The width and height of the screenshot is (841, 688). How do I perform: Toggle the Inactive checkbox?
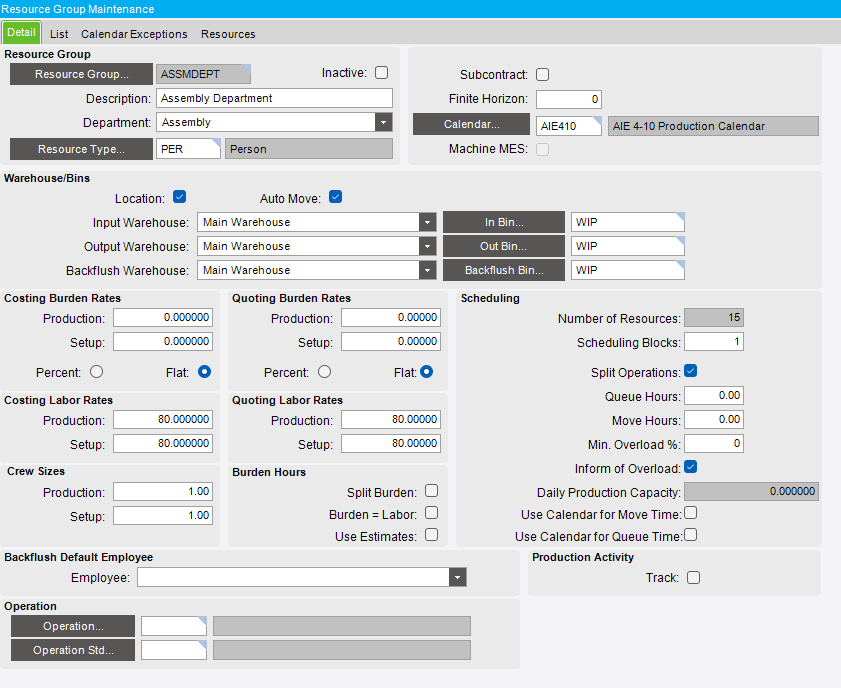(380, 73)
